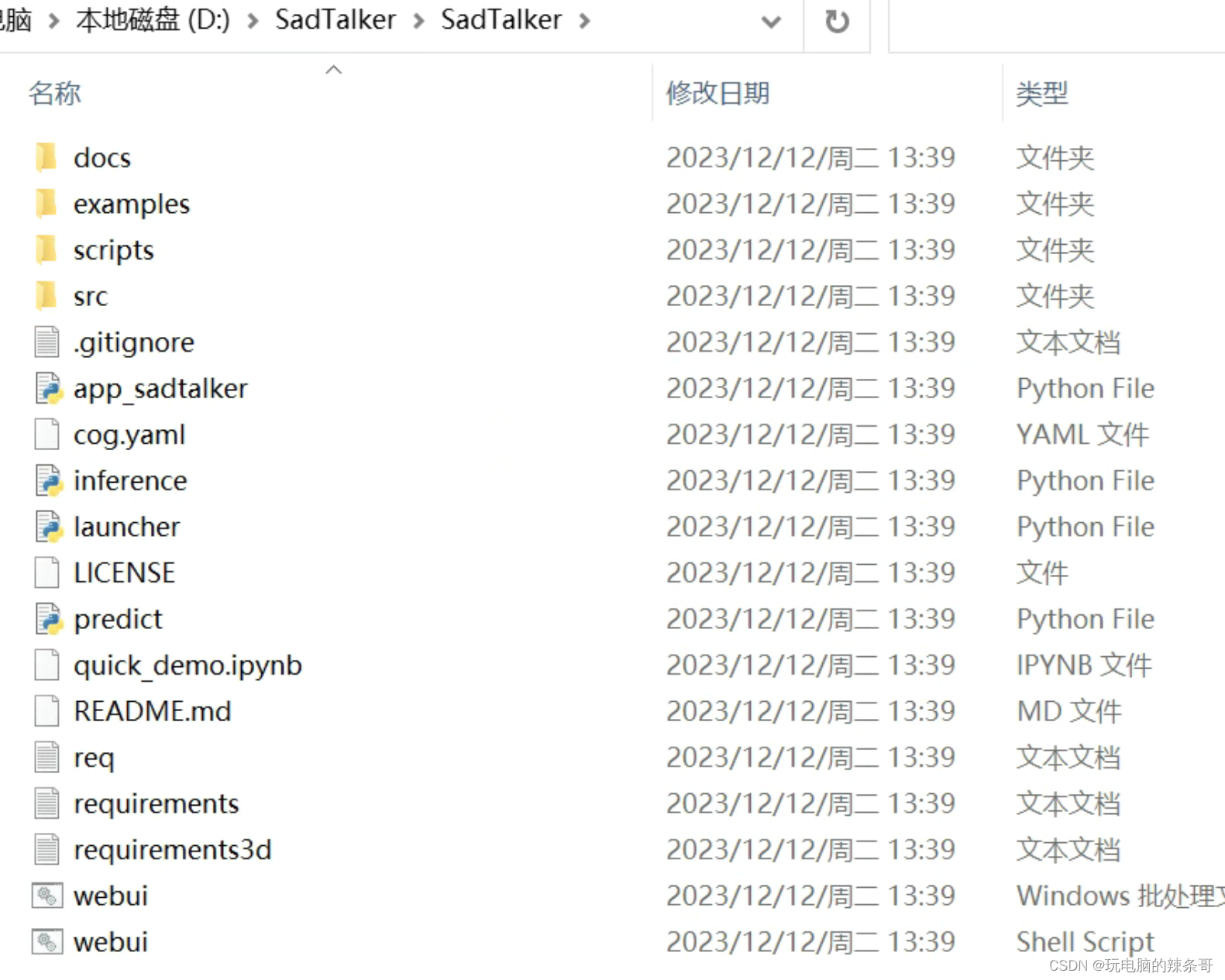Select the README.md file name
This screenshot has width=1225, height=980.
point(153,712)
